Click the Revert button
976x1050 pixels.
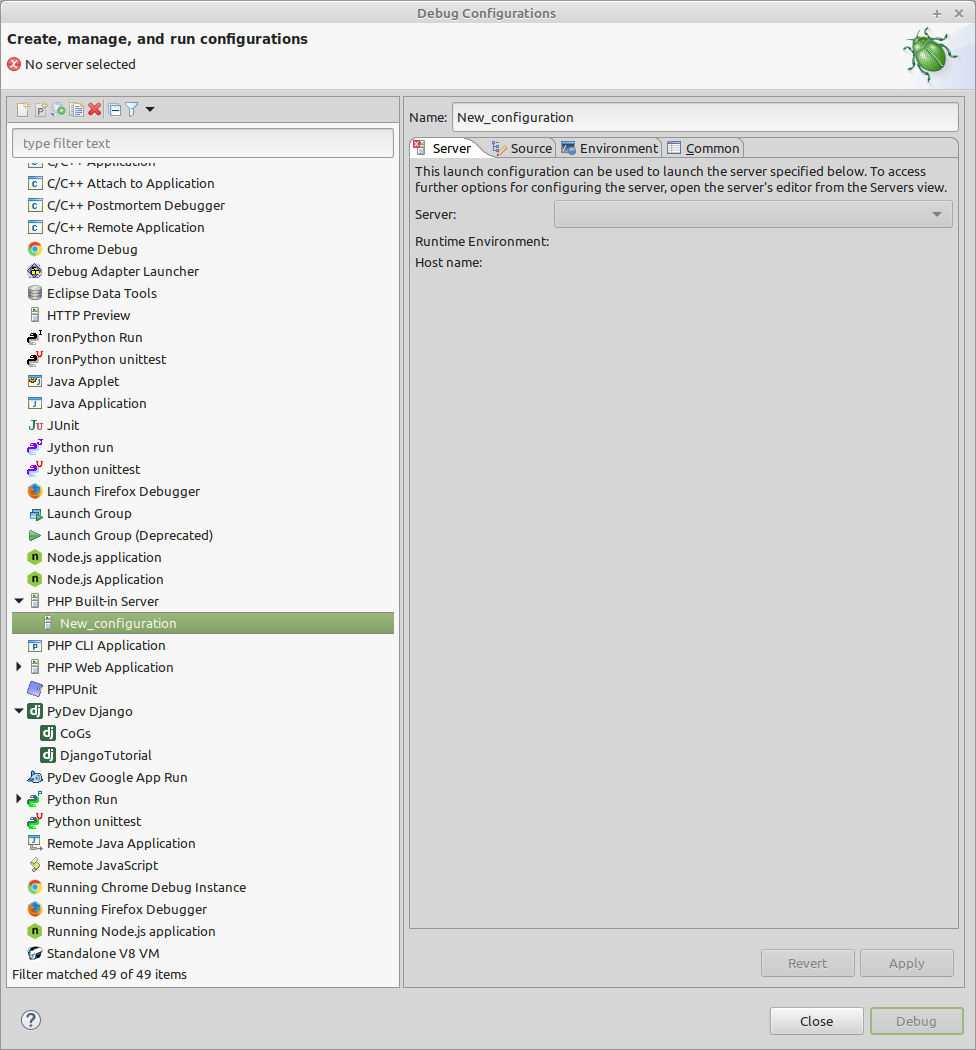click(807, 963)
